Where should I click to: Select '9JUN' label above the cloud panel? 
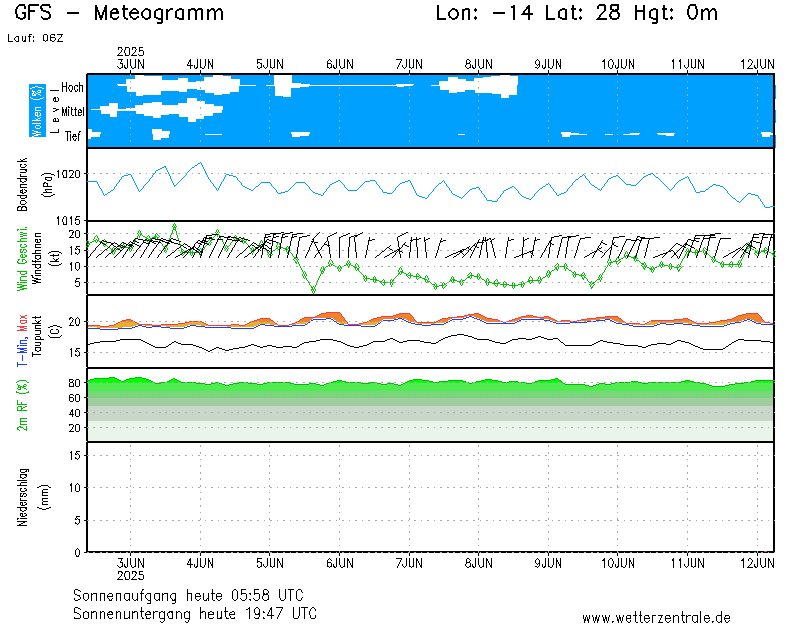click(x=548, y=64)
